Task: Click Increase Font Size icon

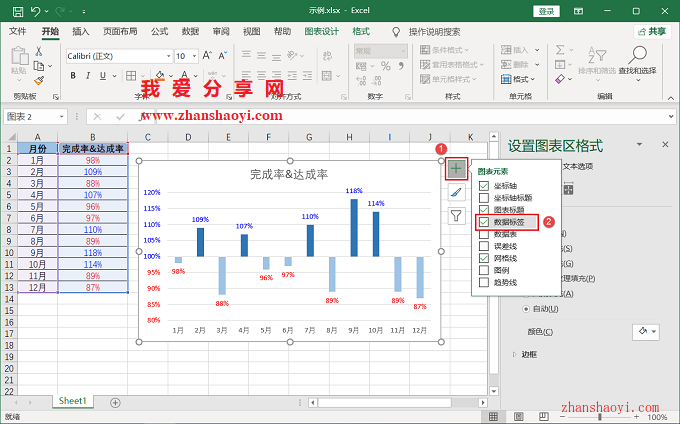Action: 207,55
